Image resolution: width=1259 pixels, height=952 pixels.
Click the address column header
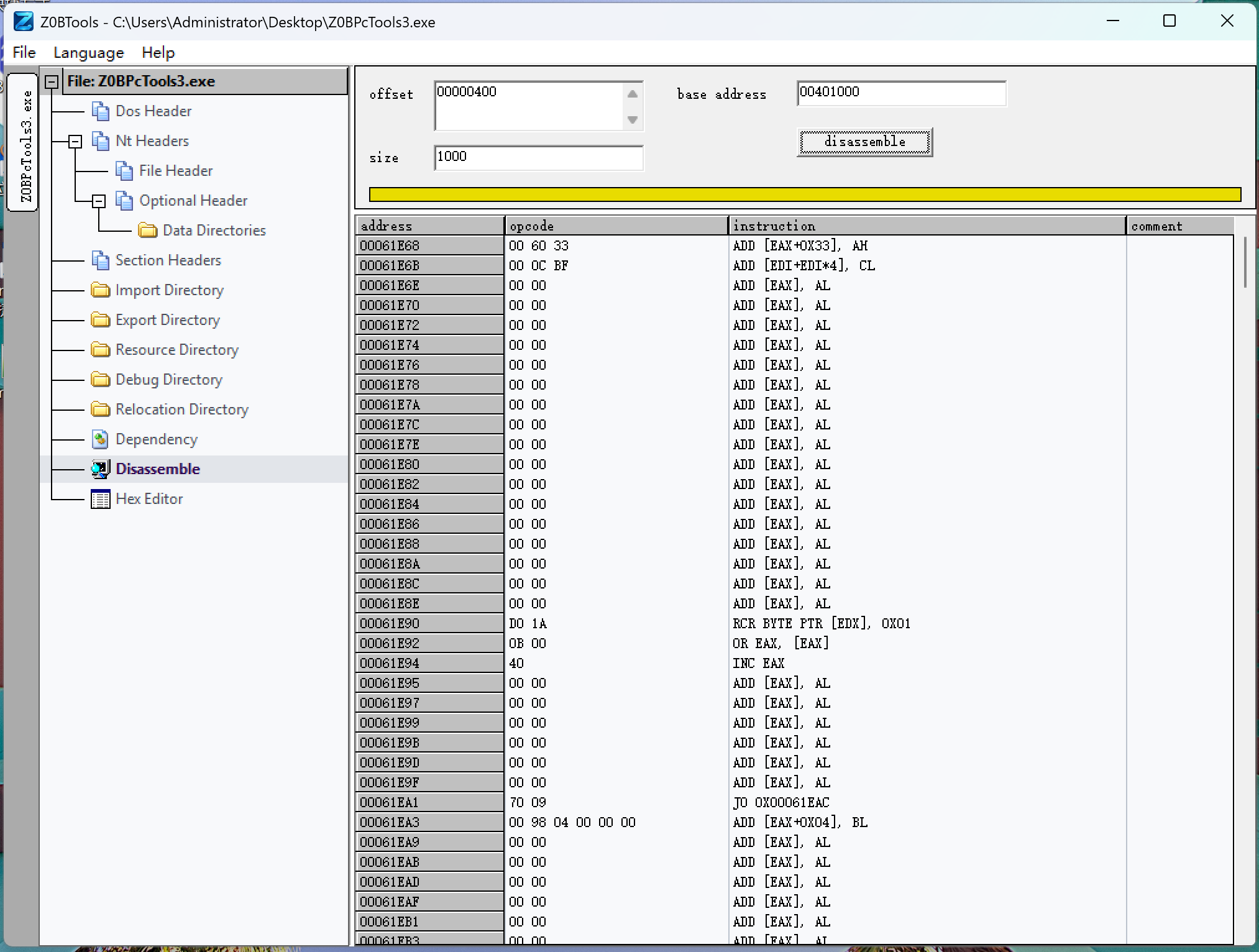click(430, 226)
